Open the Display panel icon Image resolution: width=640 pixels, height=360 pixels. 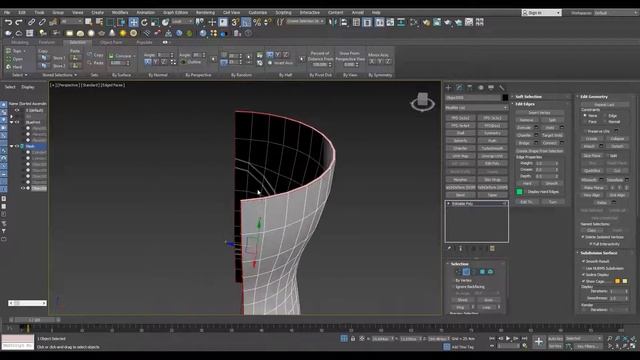tap(491, 87)
